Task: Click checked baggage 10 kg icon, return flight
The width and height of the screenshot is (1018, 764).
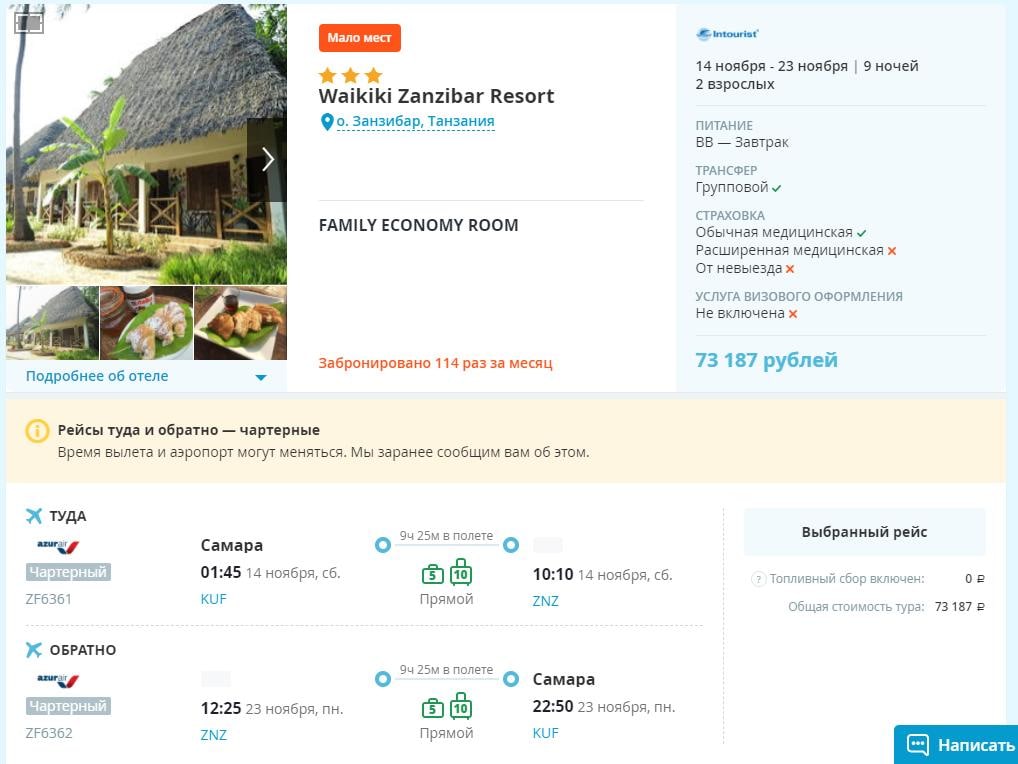Action: 460,707
